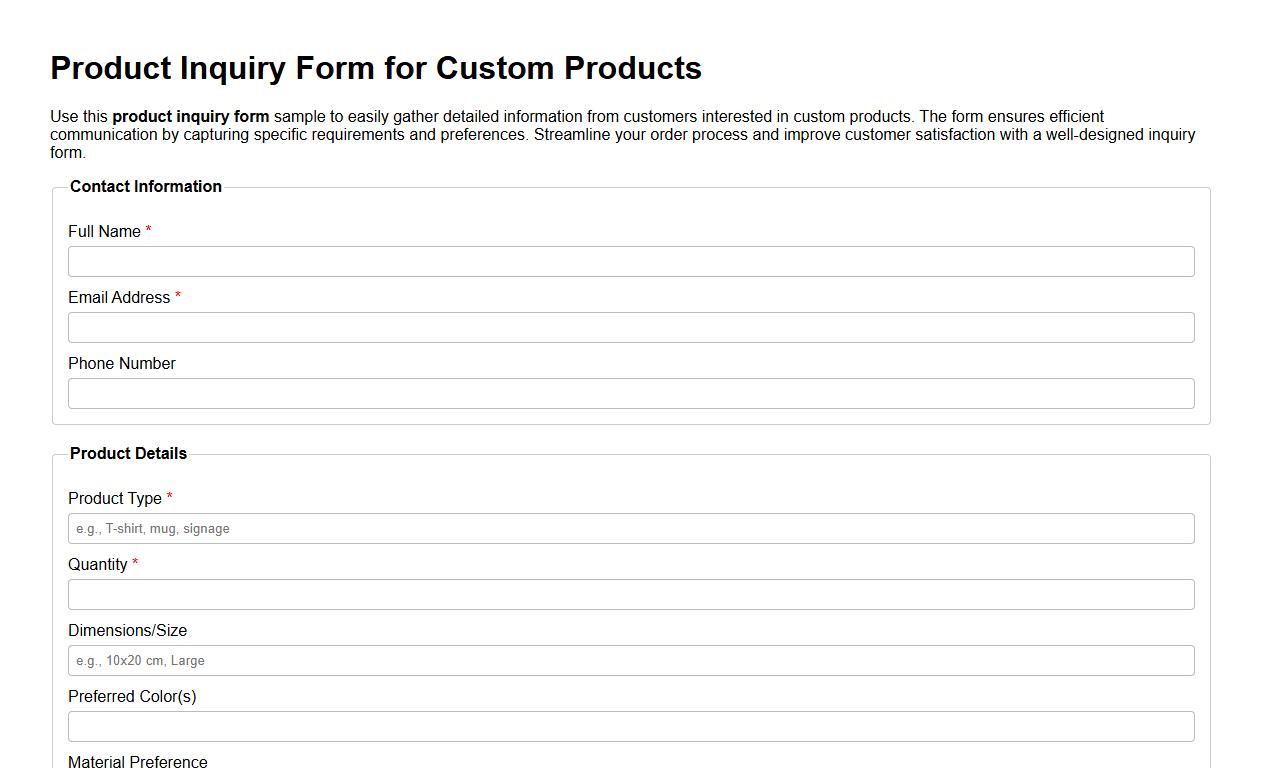
Task: Click the Quantity label
Action: click(99, 564)
